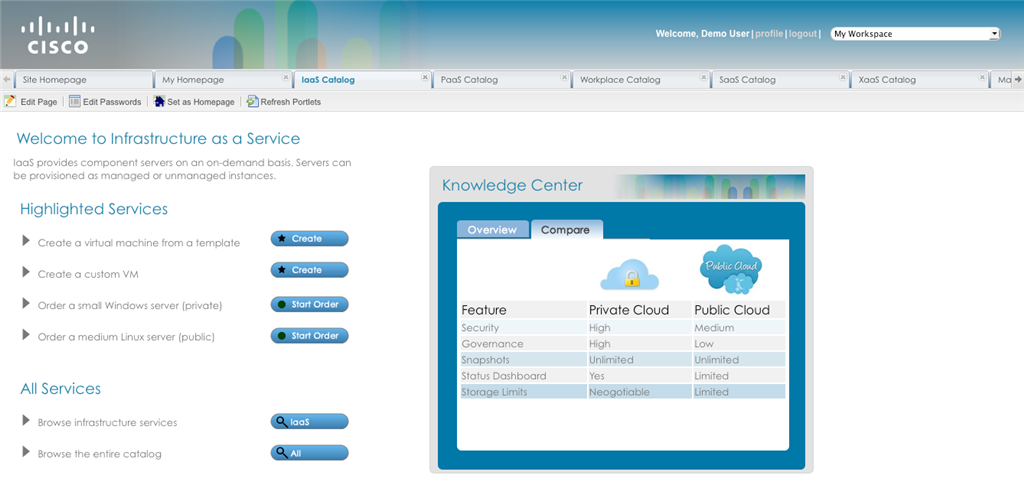1024x481 pixels.
Task: Click the Refresh Portlets icon
Action: [253, 101]
